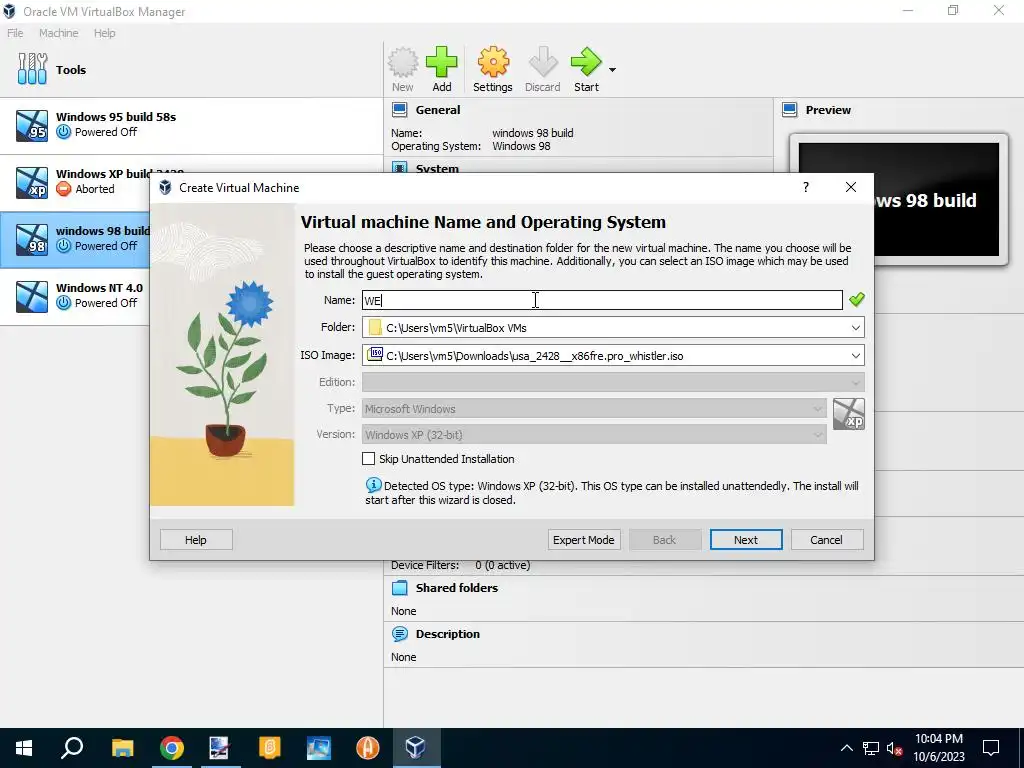Click the Next button
Image resolution: width=1024 pixels, height=768 pixels.
[746, 540]
